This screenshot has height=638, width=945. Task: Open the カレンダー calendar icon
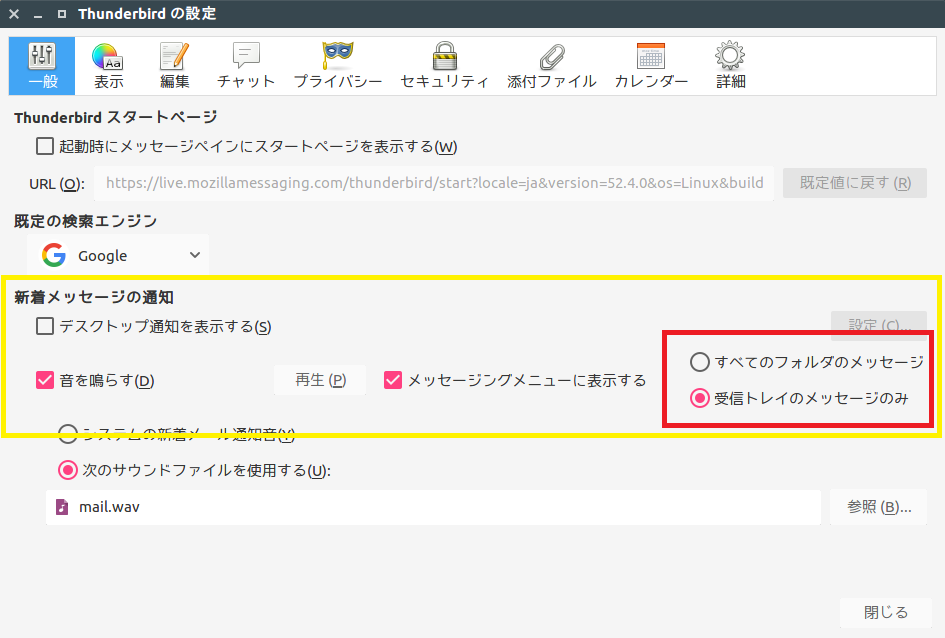(x=651, y=65)
